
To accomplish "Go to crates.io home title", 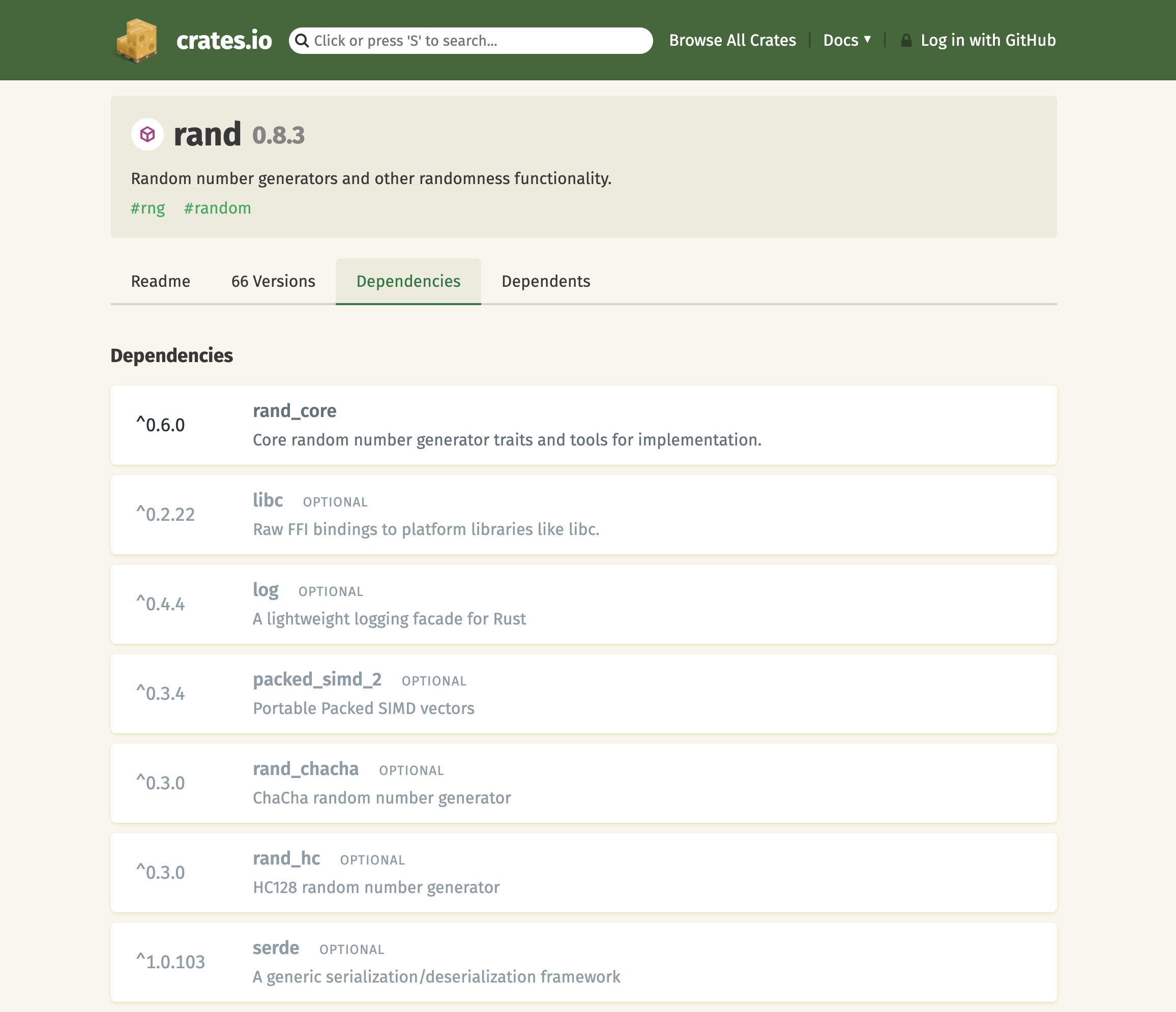I will [x=224, y=40].
